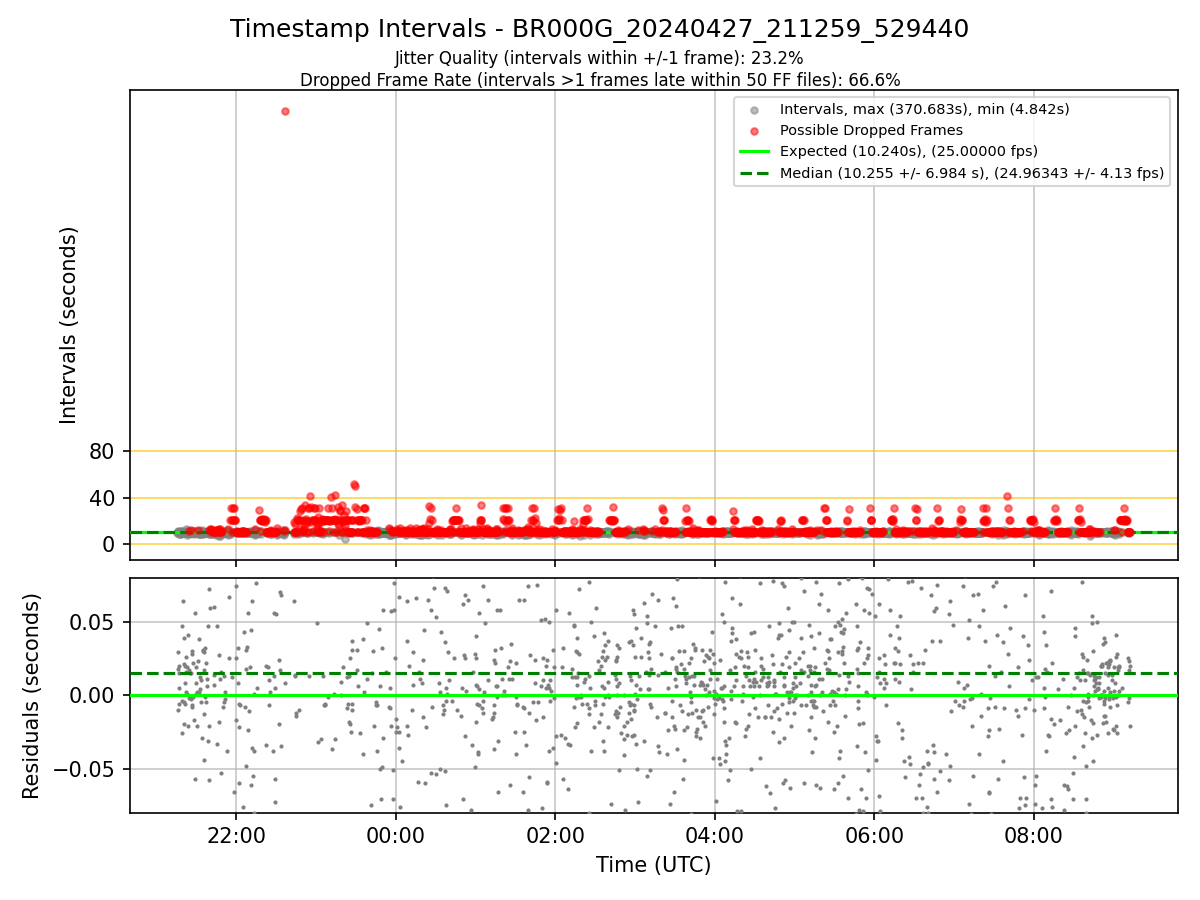Click legend entry 'Possible Dropped Frames'
This screenshot has height=900, width=1200.
[871, 130]
